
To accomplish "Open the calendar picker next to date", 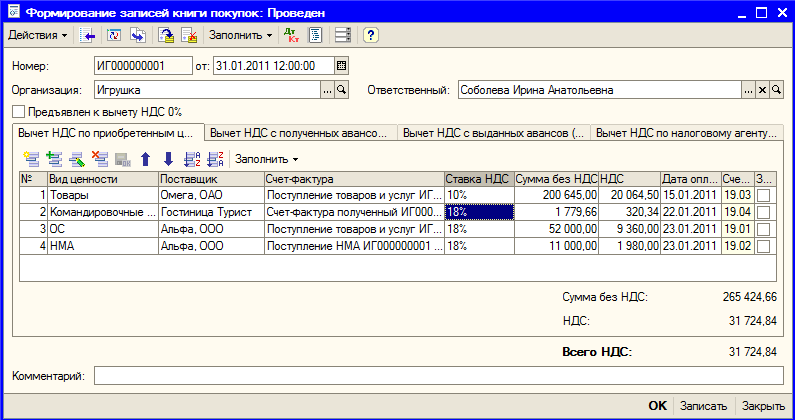I will (342, 66).
